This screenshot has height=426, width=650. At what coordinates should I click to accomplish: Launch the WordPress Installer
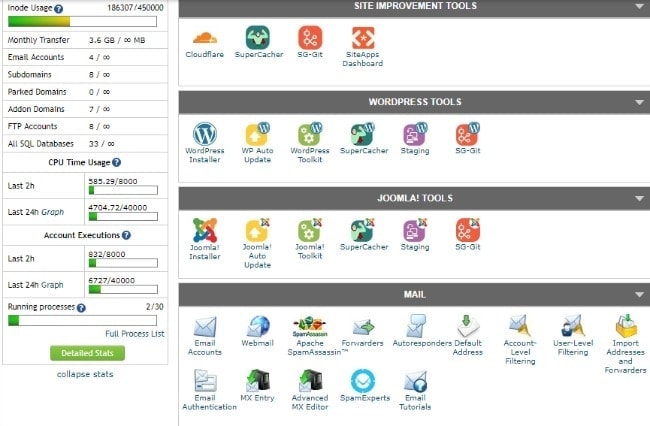(x=205, y=143)
